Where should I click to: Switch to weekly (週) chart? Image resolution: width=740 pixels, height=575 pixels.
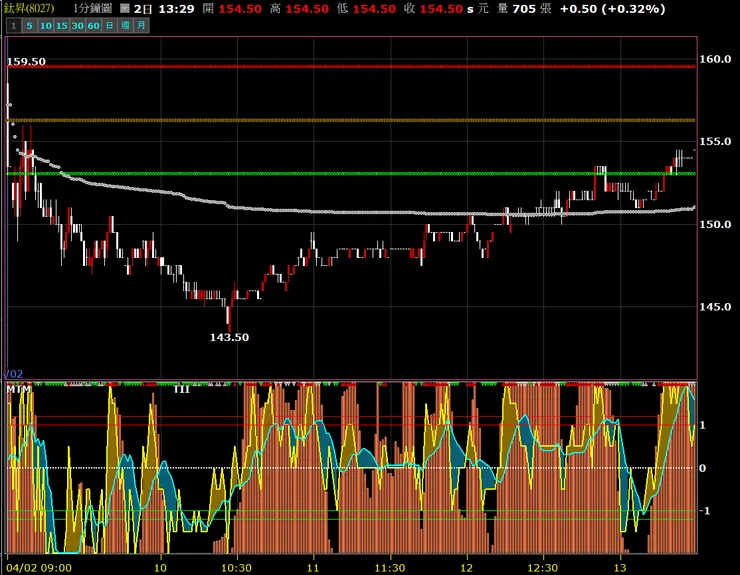tap(126, 25)
